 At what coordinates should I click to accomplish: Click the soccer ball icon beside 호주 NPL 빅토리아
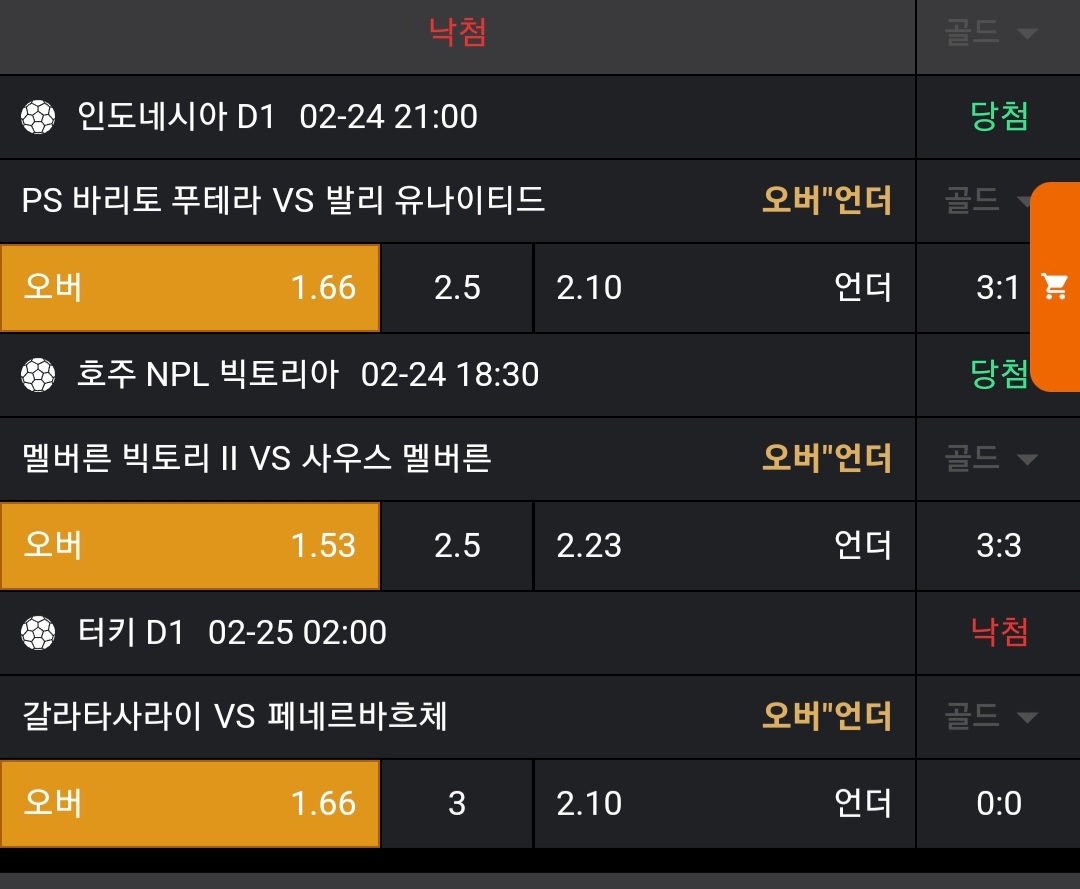pos(38,375)
